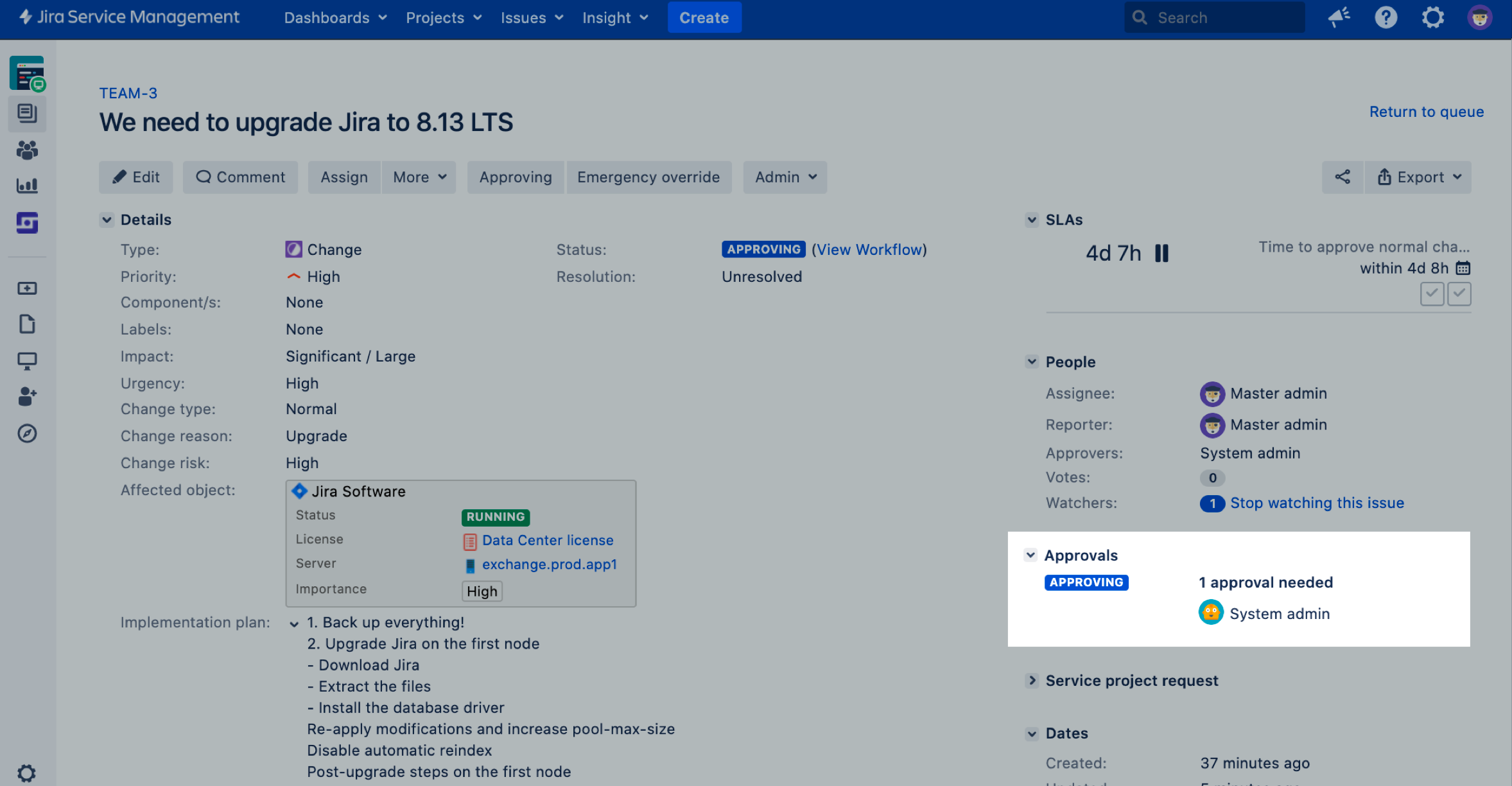Open the Dashboards menu
Viewport: 1512px width, 786px height.
pos(335,17)
